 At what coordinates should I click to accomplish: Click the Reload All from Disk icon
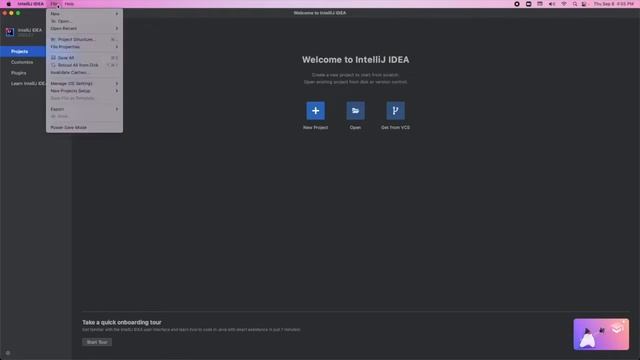(53, 65)
